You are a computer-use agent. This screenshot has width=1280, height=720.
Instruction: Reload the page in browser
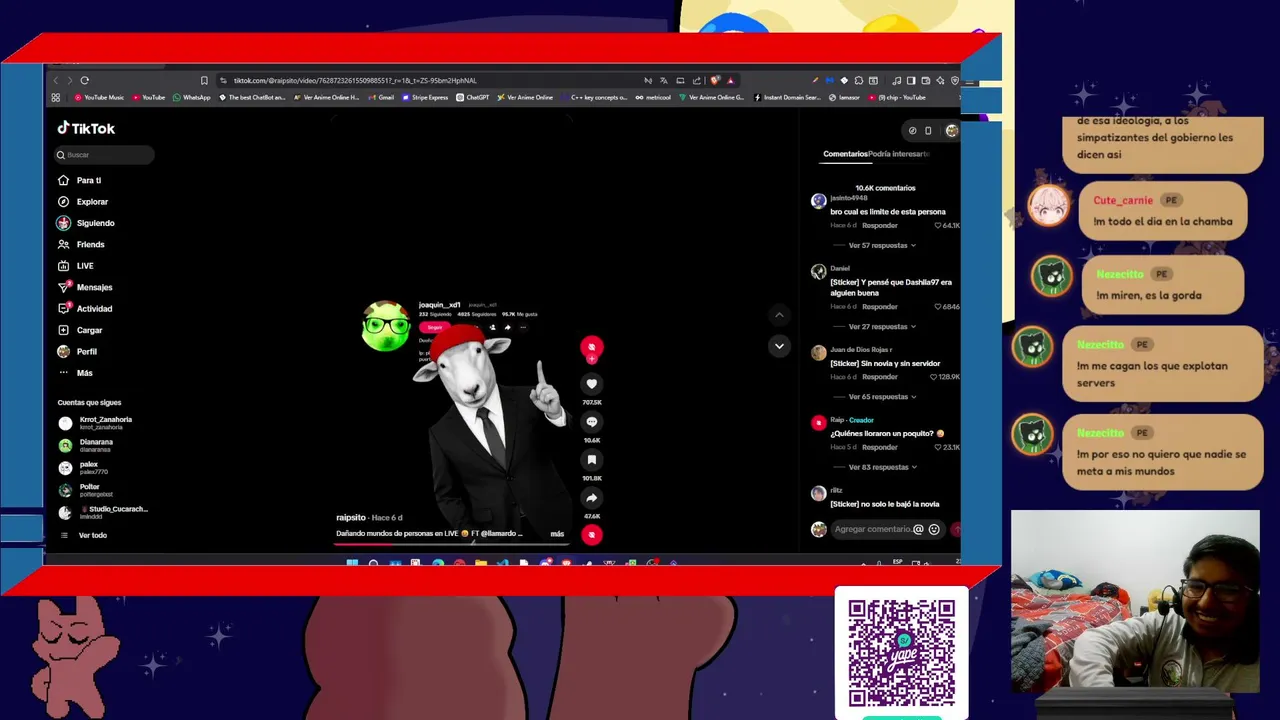[85, 81]
